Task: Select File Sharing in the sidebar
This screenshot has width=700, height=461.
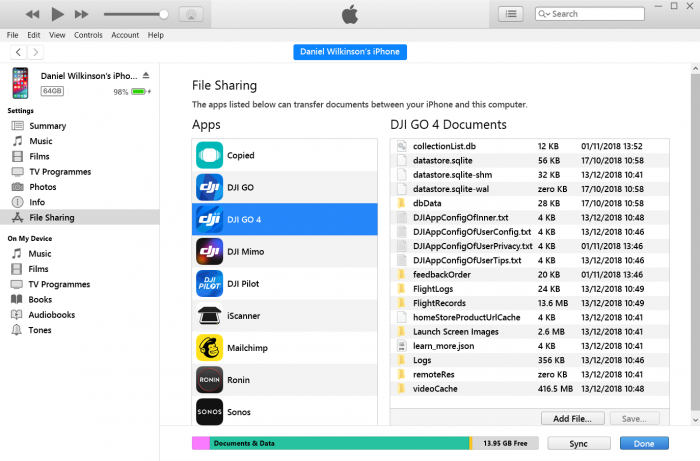Action: coord(79,217)
